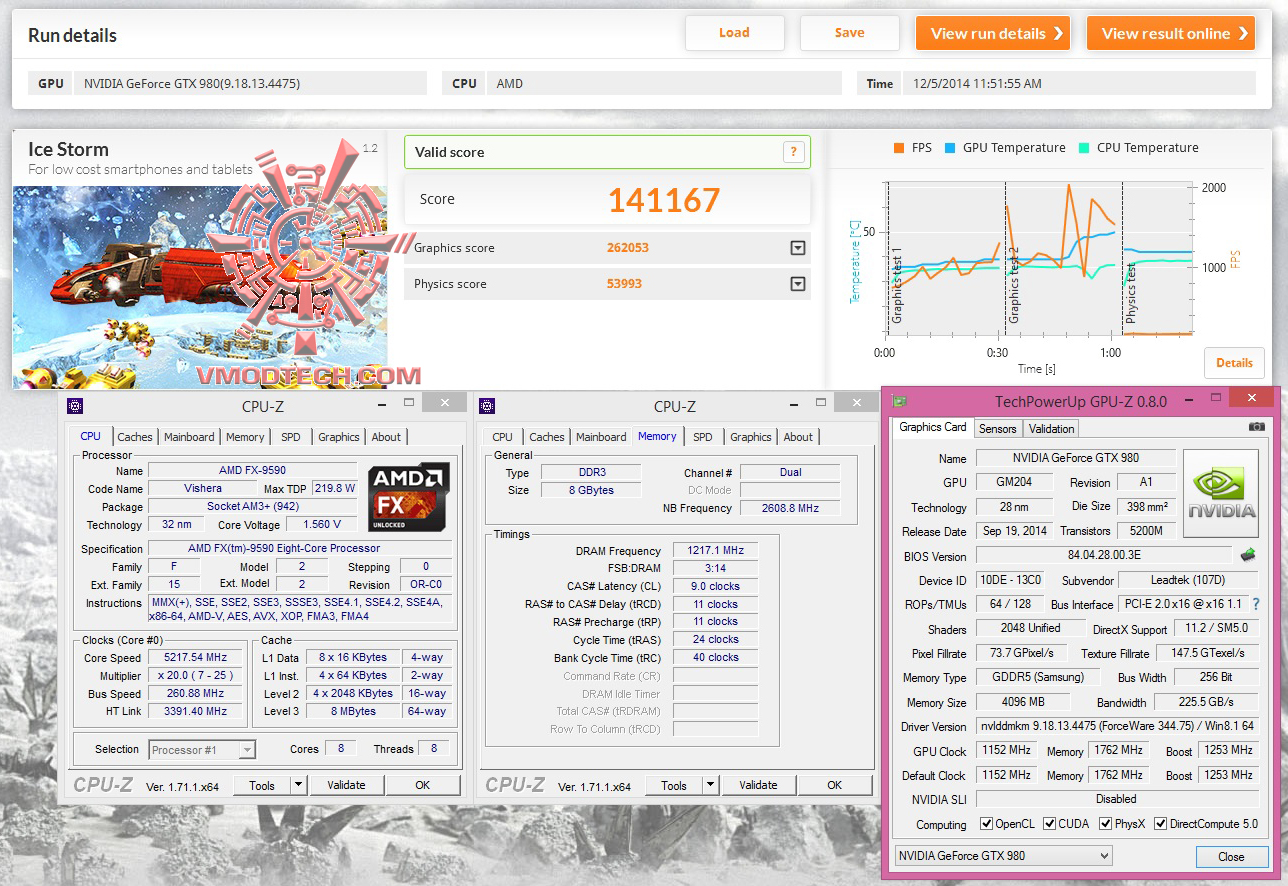Screen dimensions: 1288x886
Task: Switch to Memory tab in CPU-Z CPU window
Action: 245,437
